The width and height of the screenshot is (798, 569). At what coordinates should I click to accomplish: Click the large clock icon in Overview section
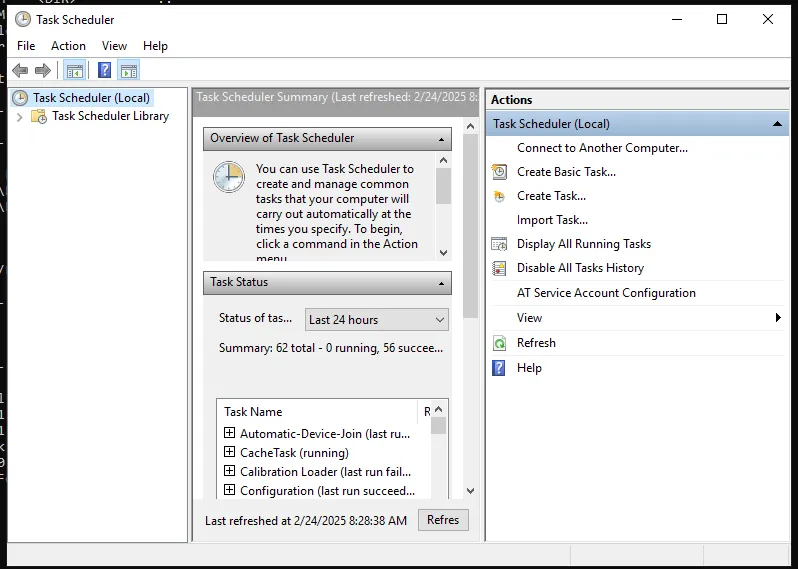(x=229, y=177)
